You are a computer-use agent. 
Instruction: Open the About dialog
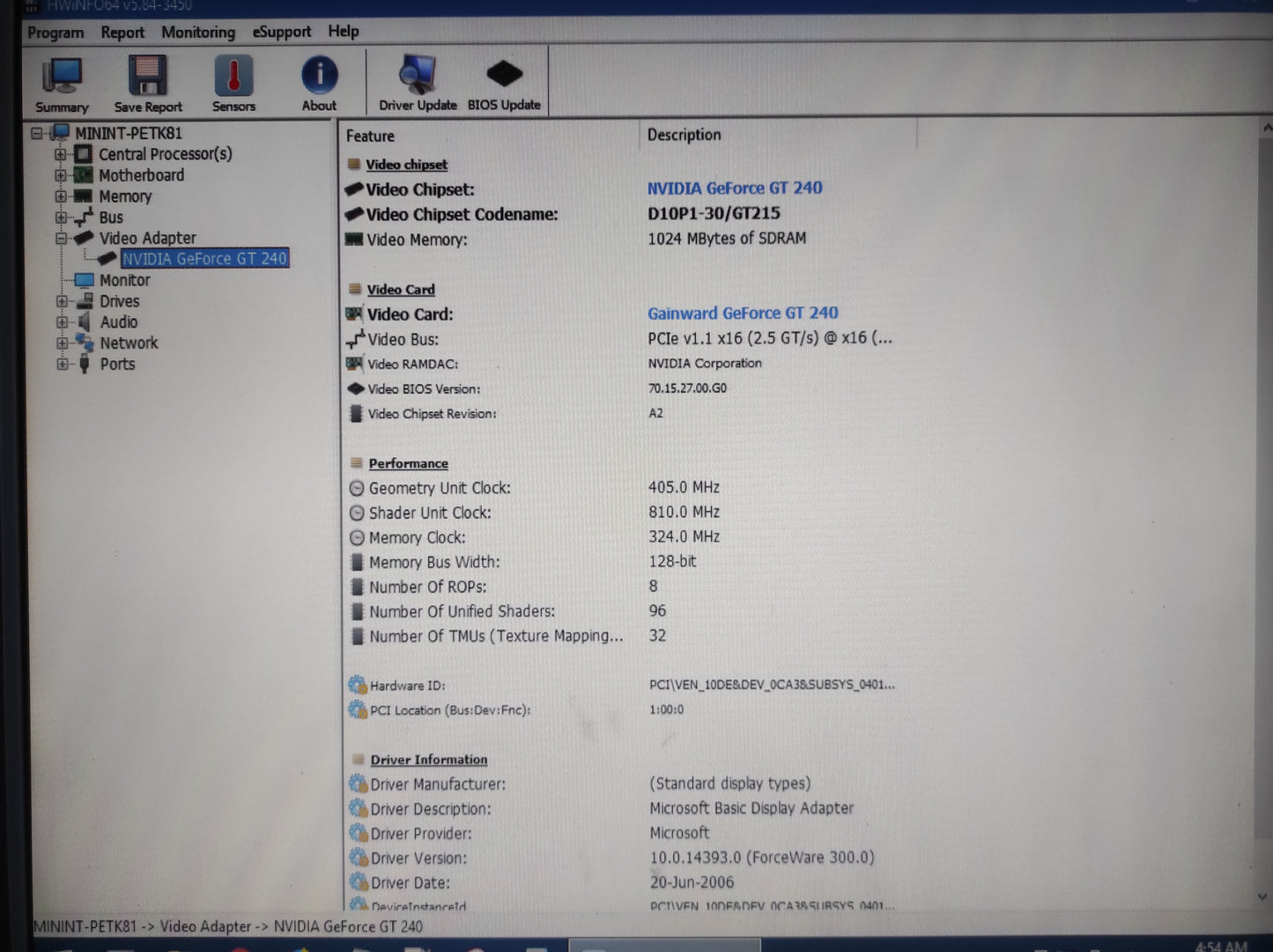point(318,79)
